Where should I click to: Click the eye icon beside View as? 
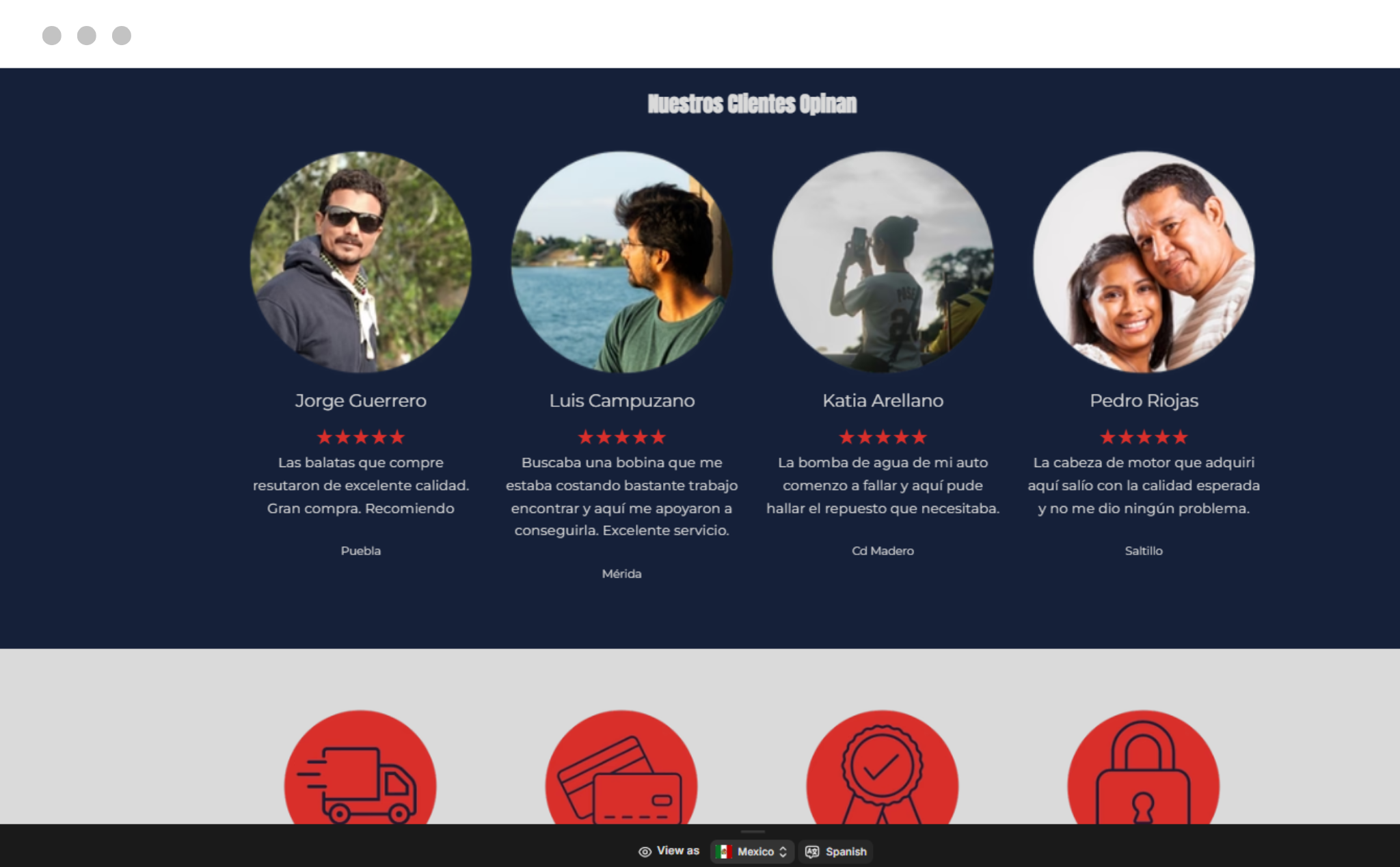645,851
